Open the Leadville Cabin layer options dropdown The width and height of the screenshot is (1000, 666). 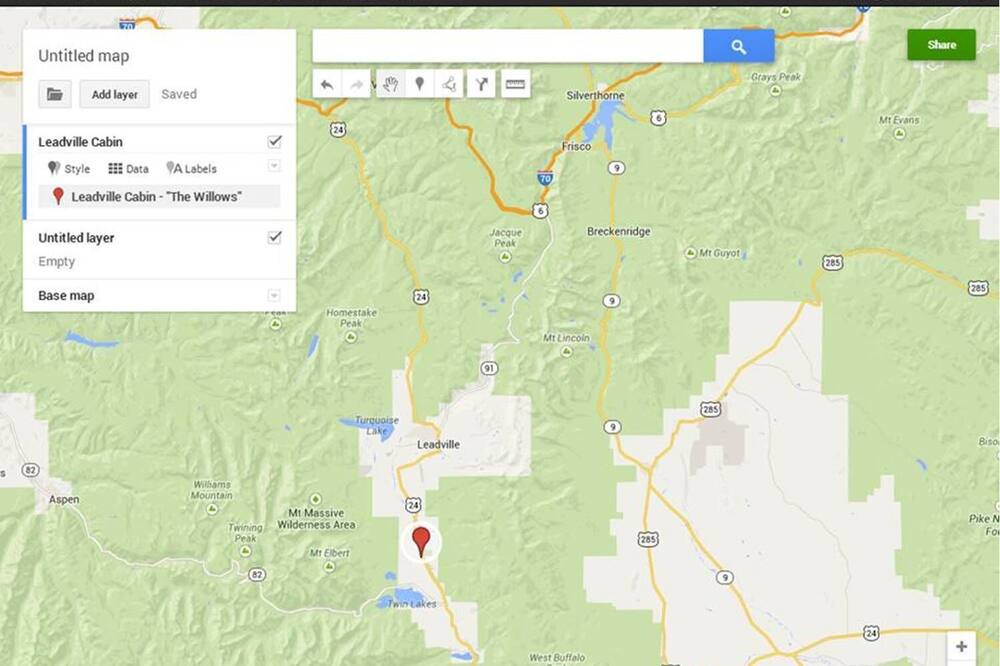click(x=274, y=166)
